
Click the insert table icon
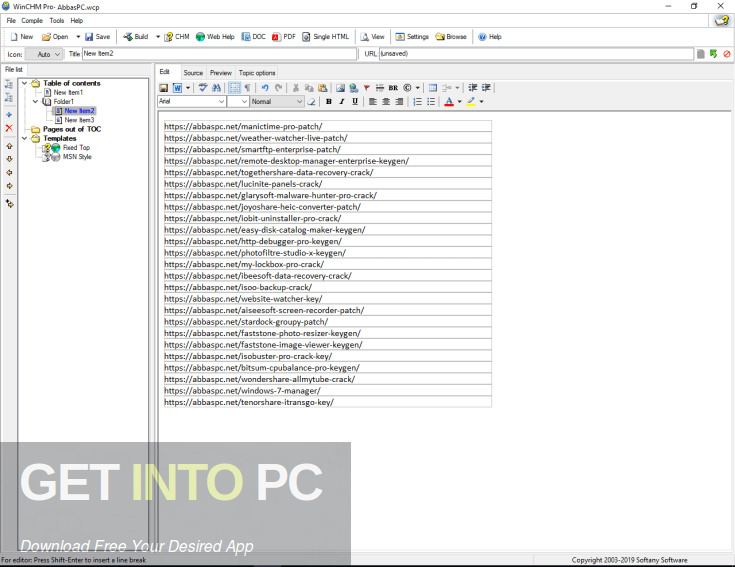[433, 88]
